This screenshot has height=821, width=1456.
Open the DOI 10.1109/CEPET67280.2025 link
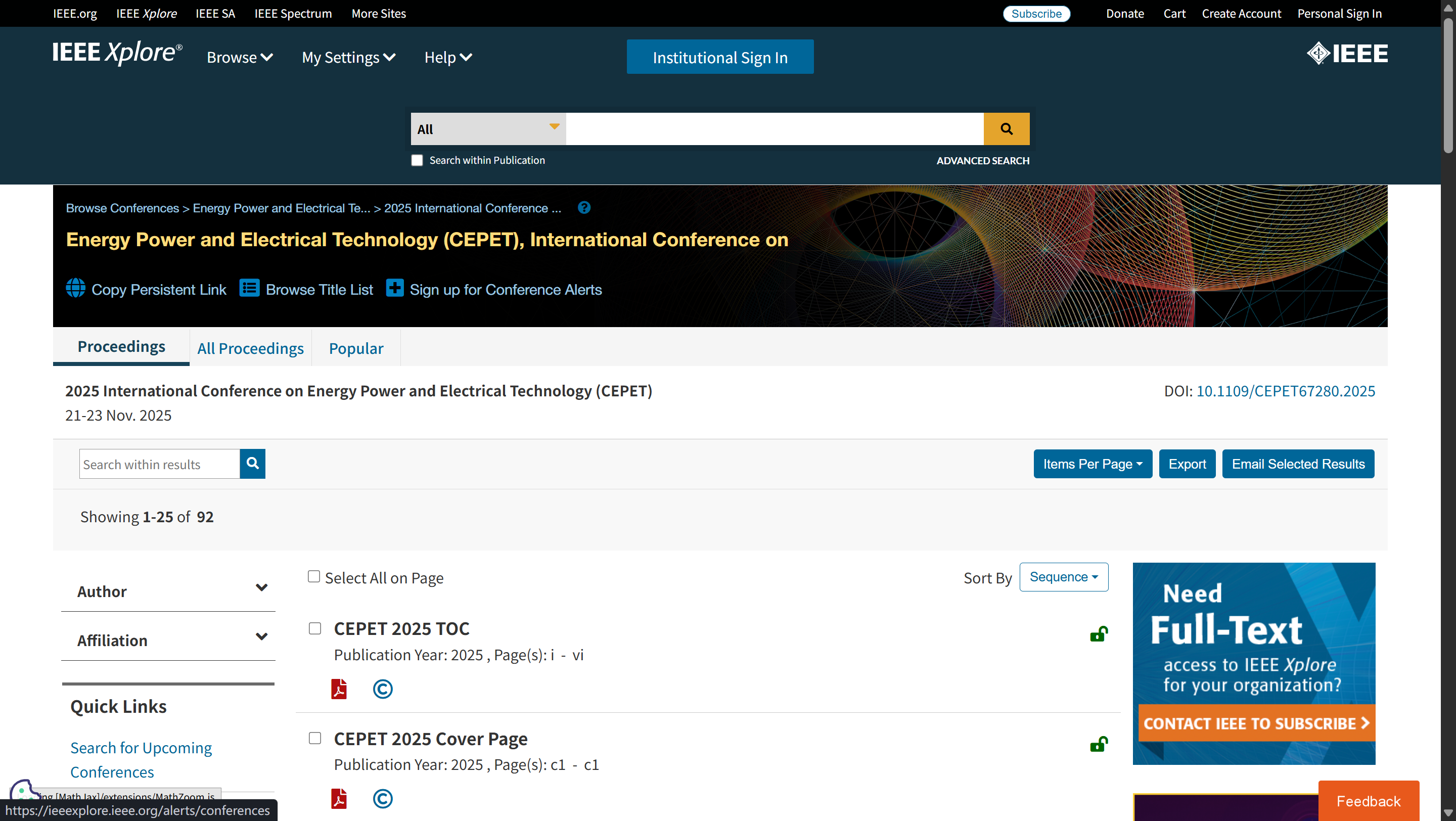click(1286, 391)
